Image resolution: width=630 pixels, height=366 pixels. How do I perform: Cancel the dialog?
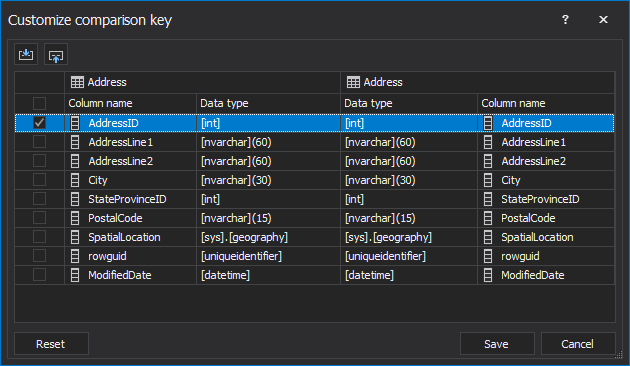click(578, 344)
